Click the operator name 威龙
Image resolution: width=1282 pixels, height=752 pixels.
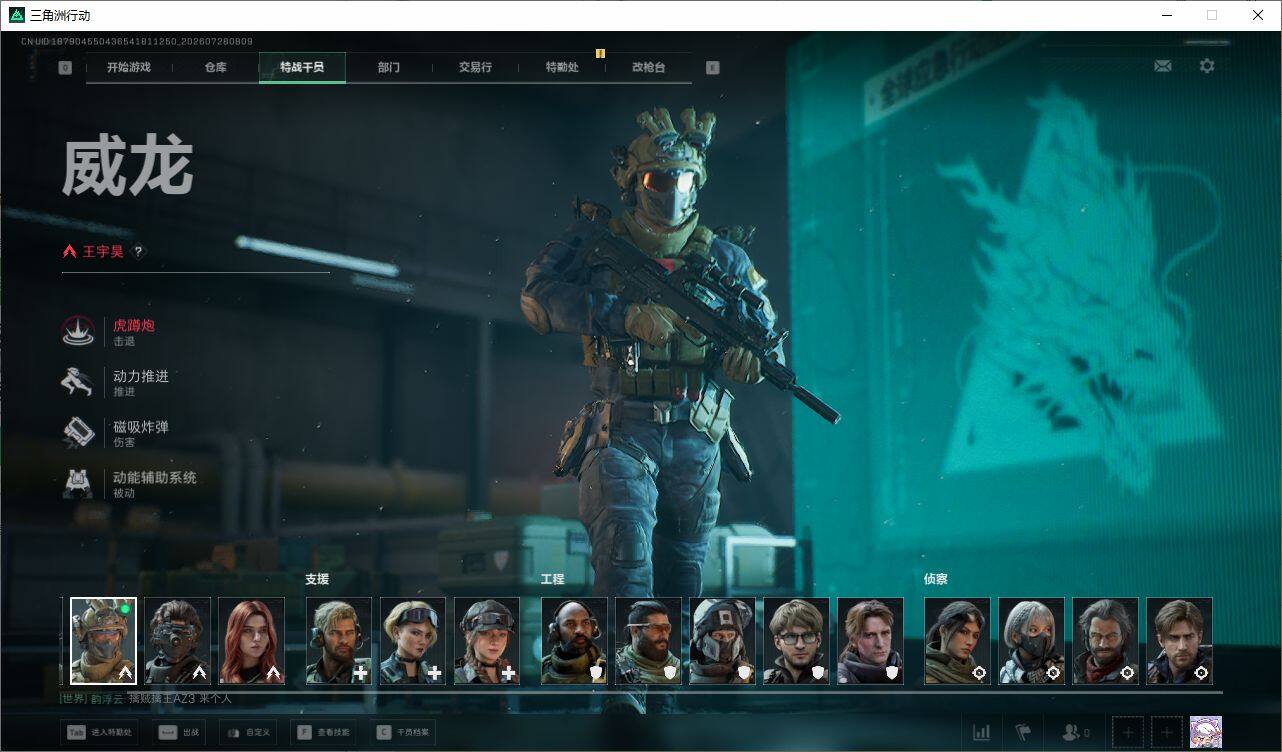click(x=128, y=167)
